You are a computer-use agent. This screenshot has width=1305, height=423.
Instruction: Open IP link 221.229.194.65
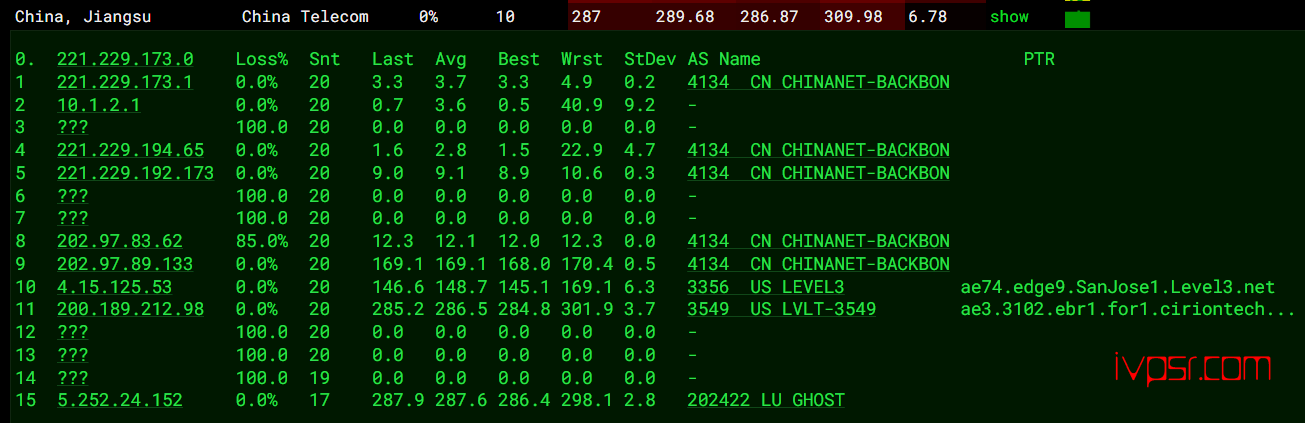(x=130, y=150)
